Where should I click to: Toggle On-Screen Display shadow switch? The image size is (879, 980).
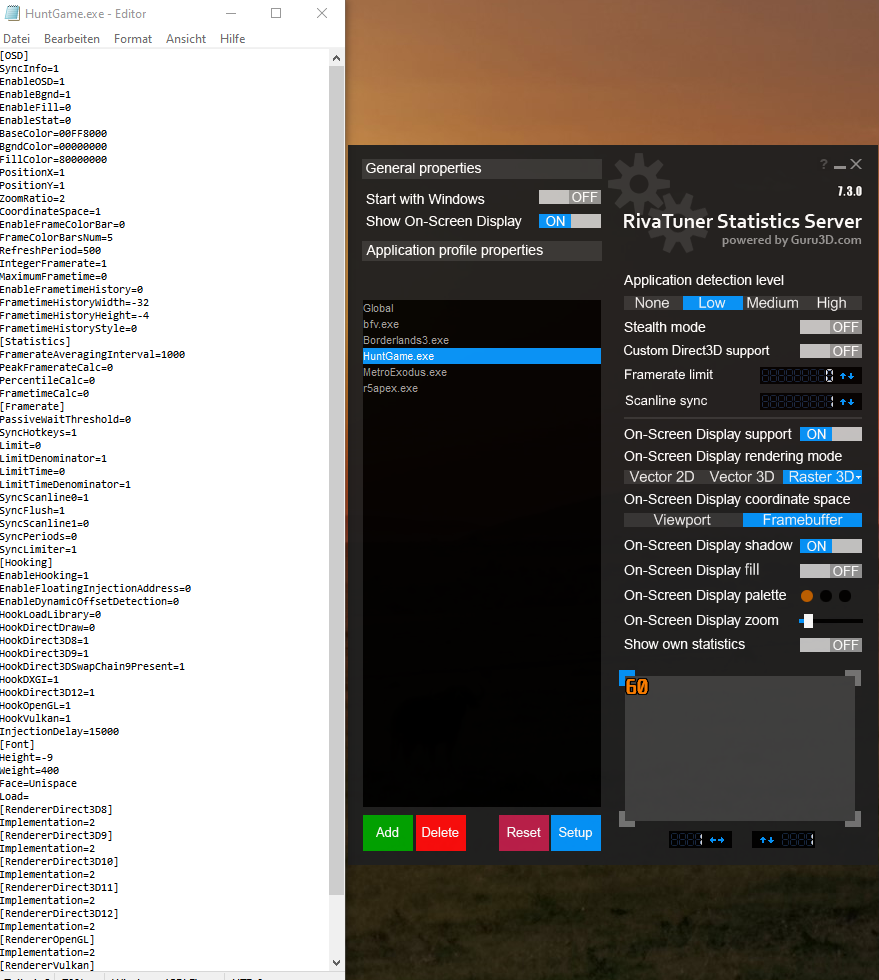[830, 546]
